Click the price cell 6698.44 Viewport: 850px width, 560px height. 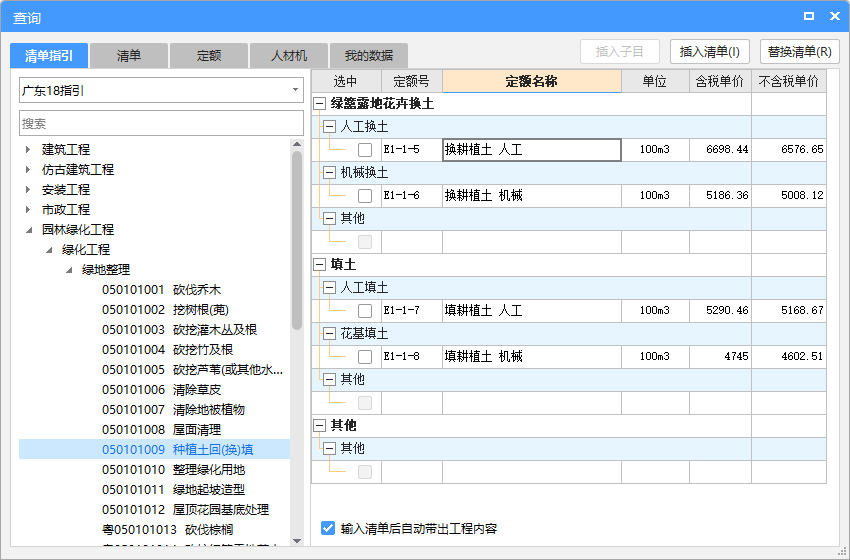click(x=720, y=150)
